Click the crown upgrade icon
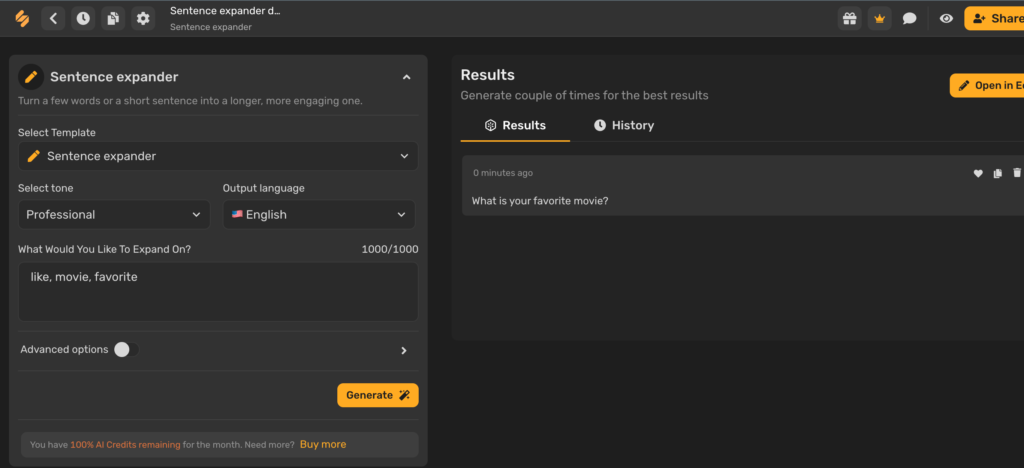1024x468 pixels. pyautogui.click(x=879, y=18)
